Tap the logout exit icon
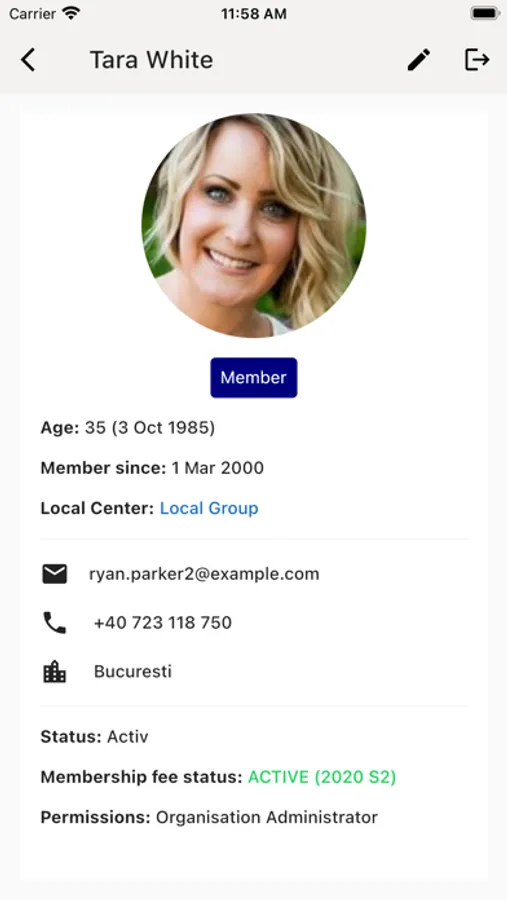507x900 pixels. [x=477, y=60]
